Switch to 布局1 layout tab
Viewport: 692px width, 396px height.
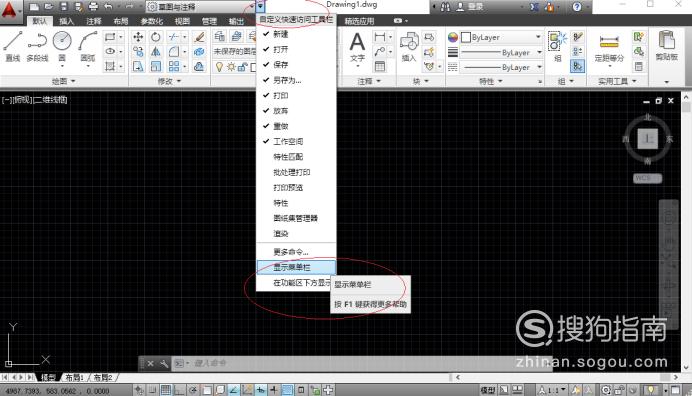[x=74, y=377]
